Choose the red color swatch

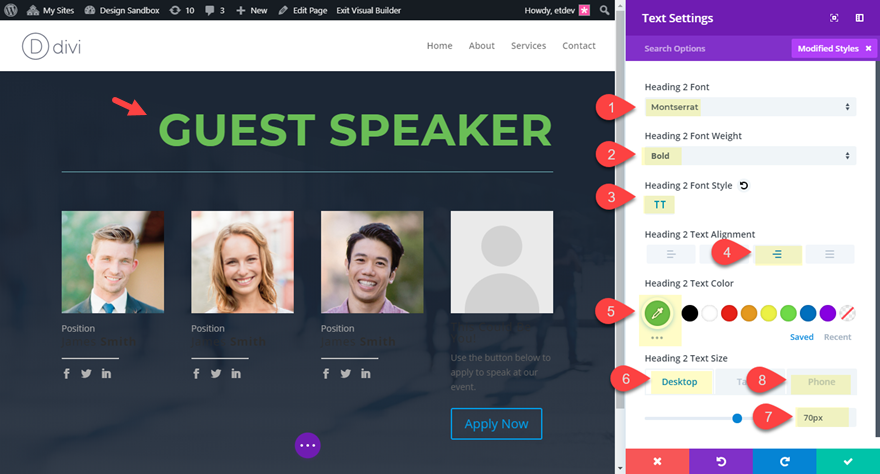(729, 313)
